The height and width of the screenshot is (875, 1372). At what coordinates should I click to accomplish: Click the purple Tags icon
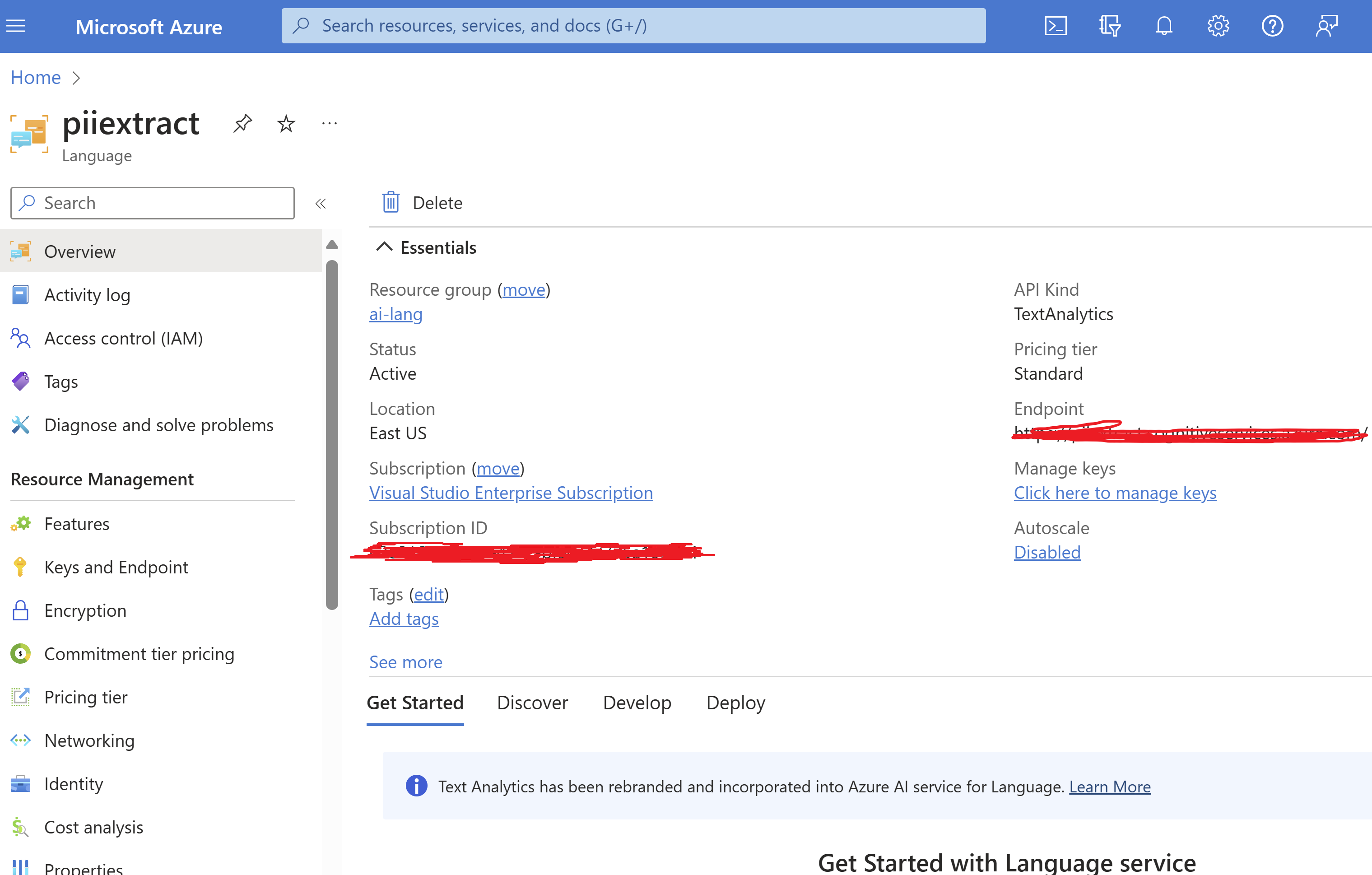pos(20,381)
